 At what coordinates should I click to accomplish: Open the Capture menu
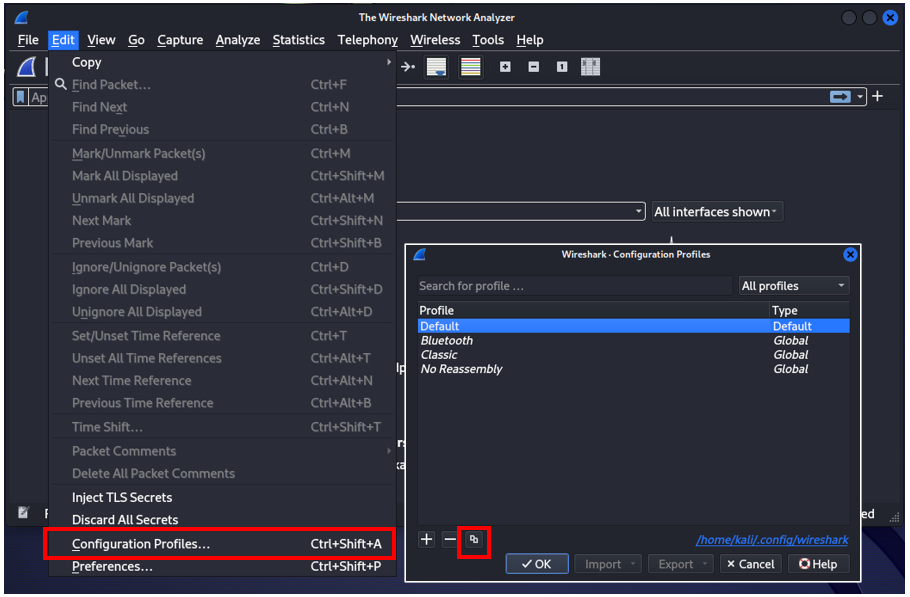coord(180,40)
